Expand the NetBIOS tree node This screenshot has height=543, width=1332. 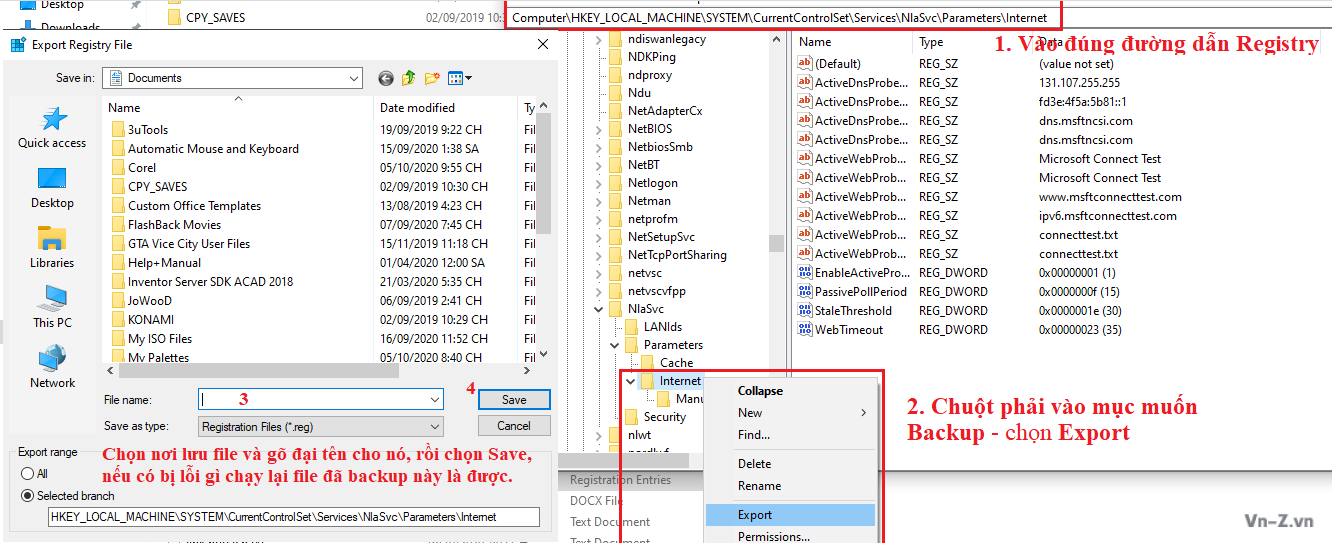598,129
